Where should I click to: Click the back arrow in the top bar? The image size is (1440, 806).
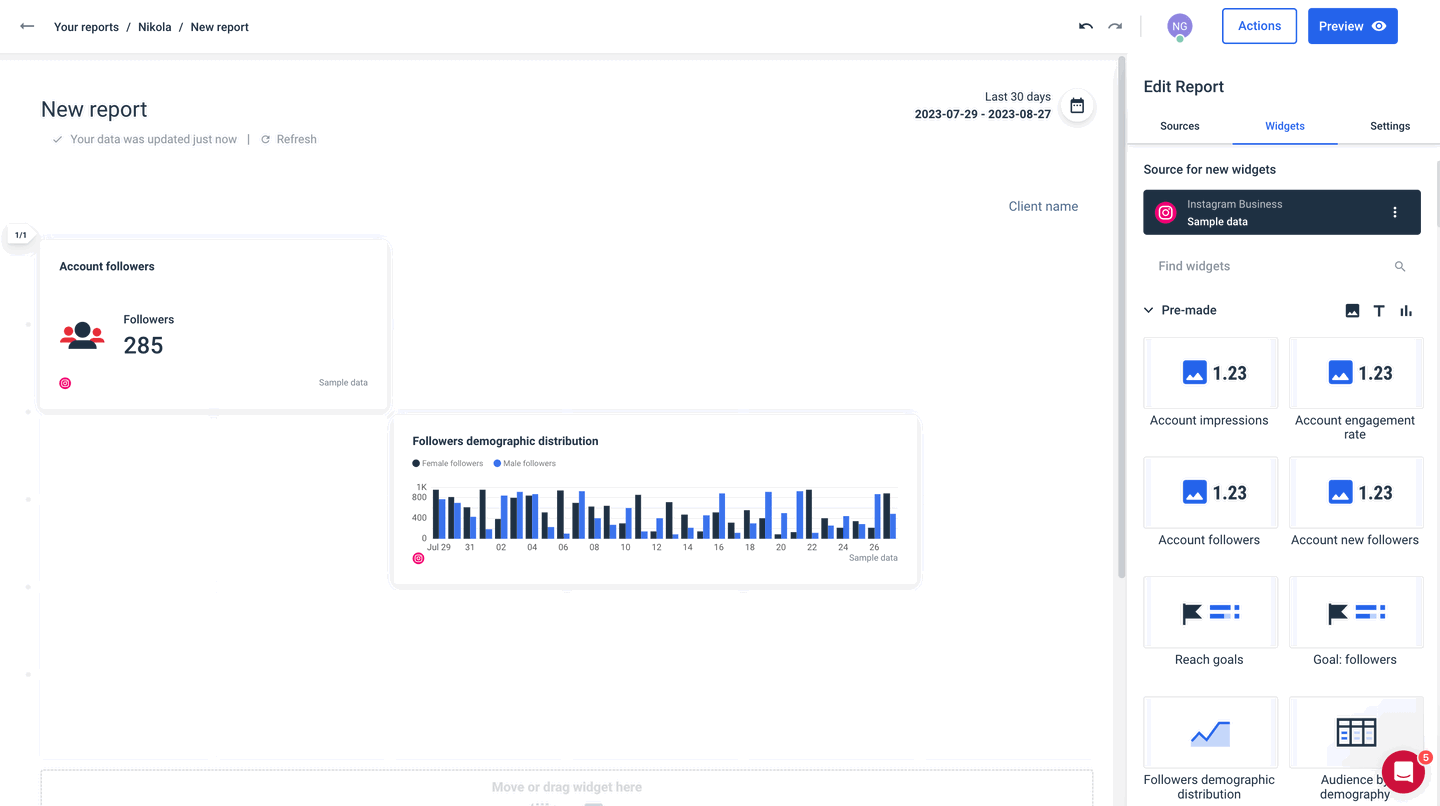27,27
